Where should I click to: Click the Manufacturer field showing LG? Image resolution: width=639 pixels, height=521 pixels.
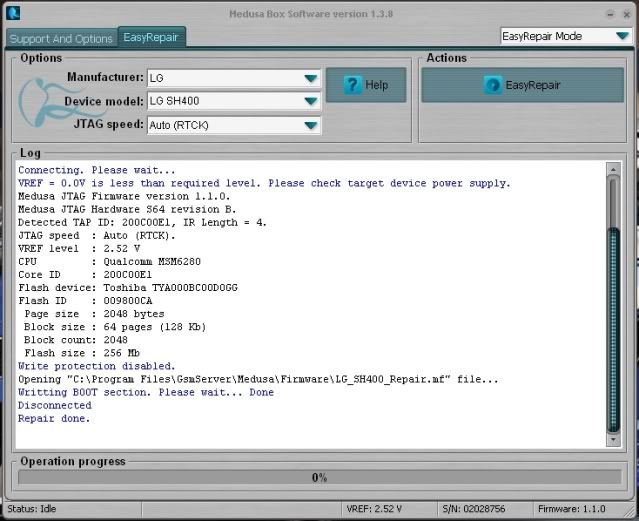pos(234,78)
